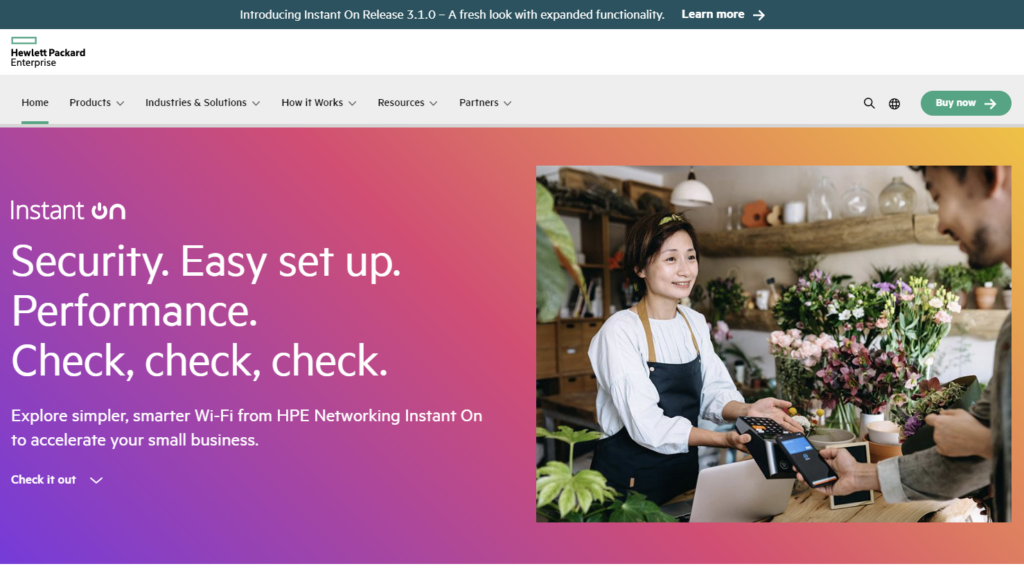The height and width of the screenshot is (573, 1024).
Task: Click the globe language selector icon
Action: click(x=894, y=103)
